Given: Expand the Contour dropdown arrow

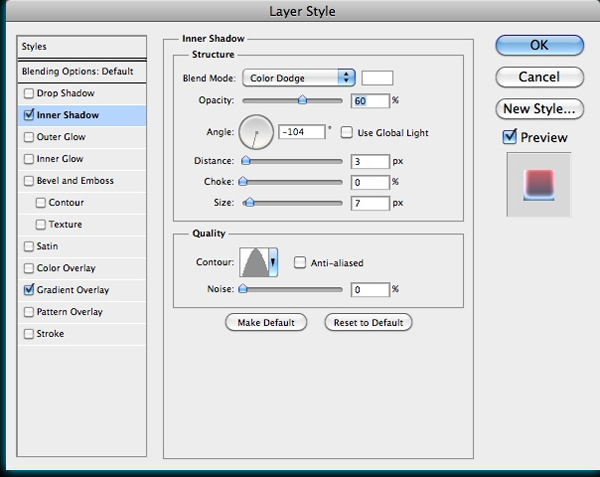Looking at the screenshot, I should coord(273,263).
